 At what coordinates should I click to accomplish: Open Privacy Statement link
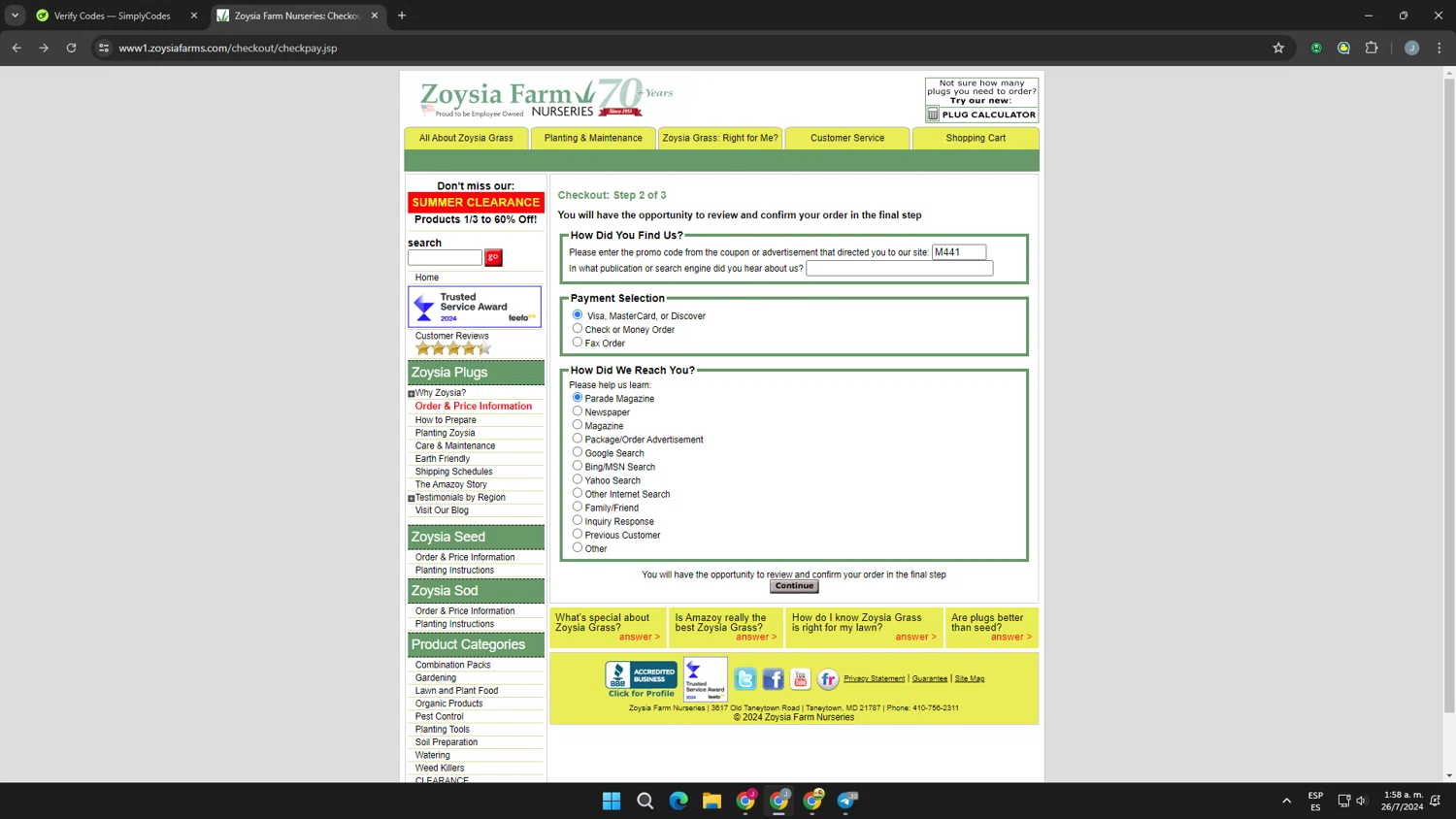point(874,678)
